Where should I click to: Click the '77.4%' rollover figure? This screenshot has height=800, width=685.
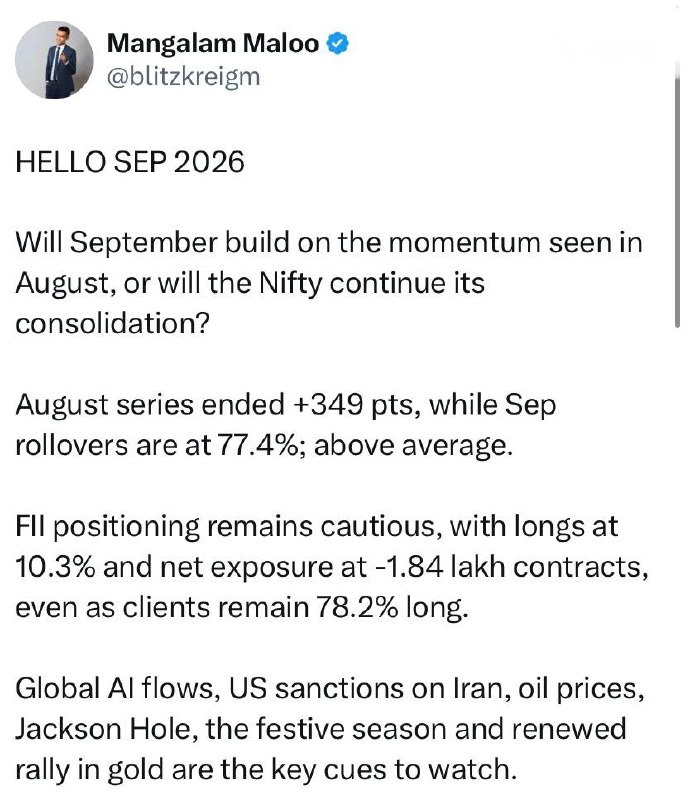pos(258,445)
